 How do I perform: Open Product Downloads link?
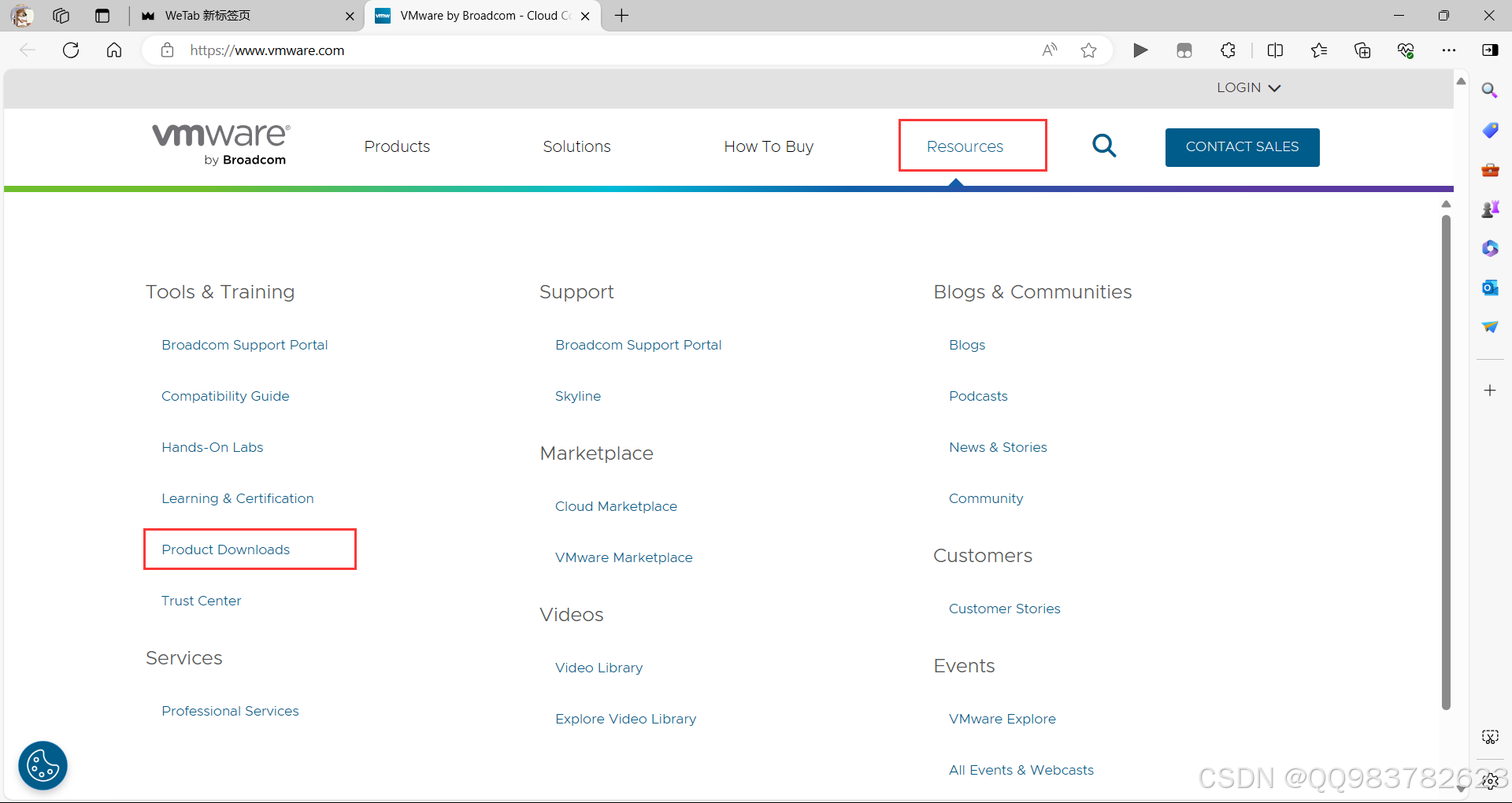click(226, 550)
